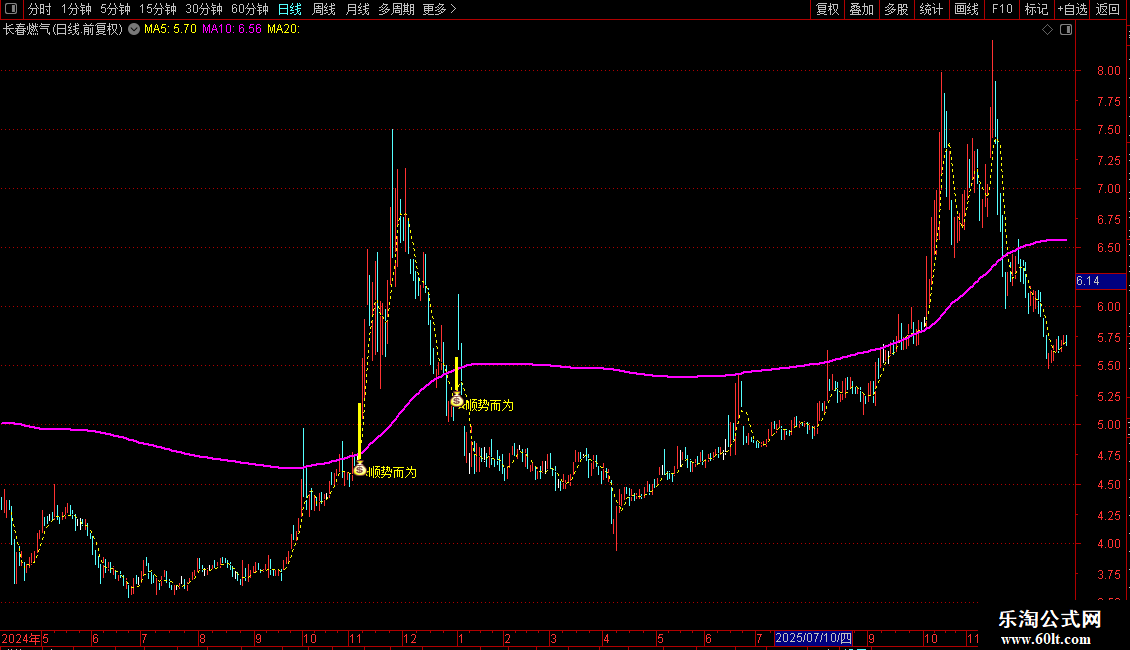Viewport: 1130px width, 650px height.
Task: Switch to 周线 weekly chart
Action: tap(324, 9)
